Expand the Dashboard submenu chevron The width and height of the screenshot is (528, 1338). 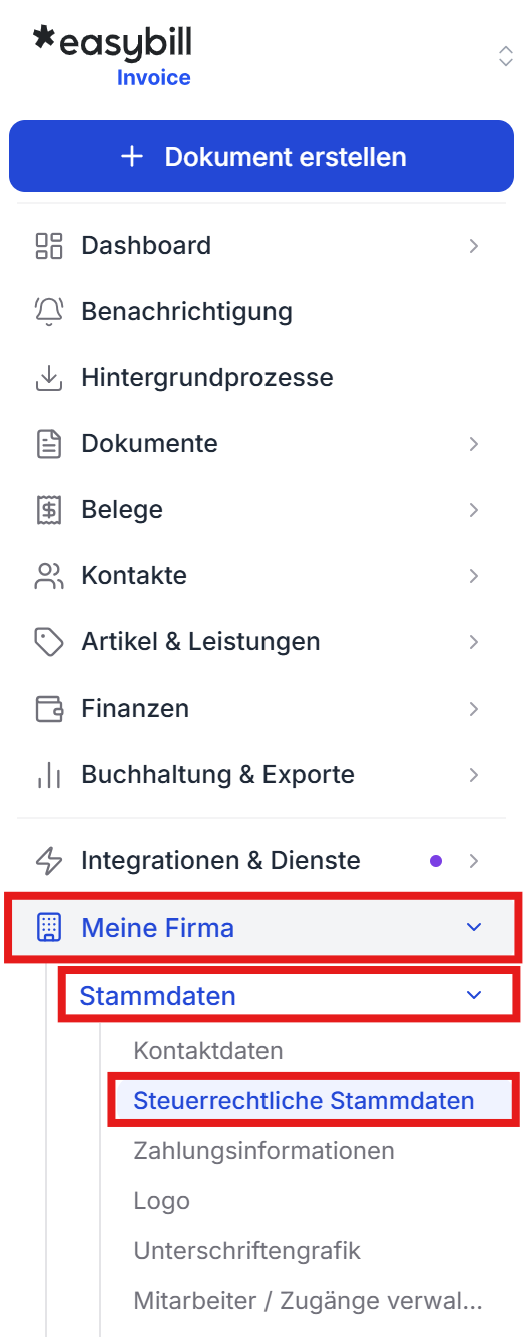tap(474, 246)
